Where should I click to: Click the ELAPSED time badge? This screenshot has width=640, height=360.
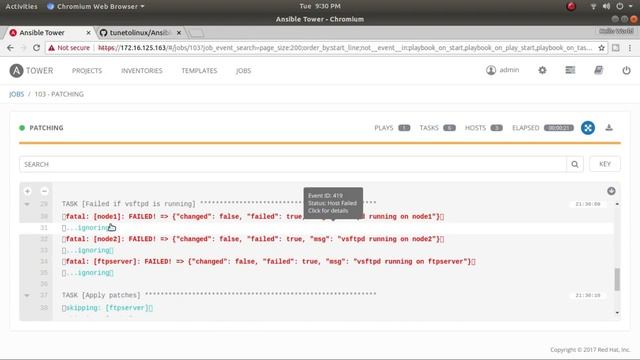tap(559, 128)
